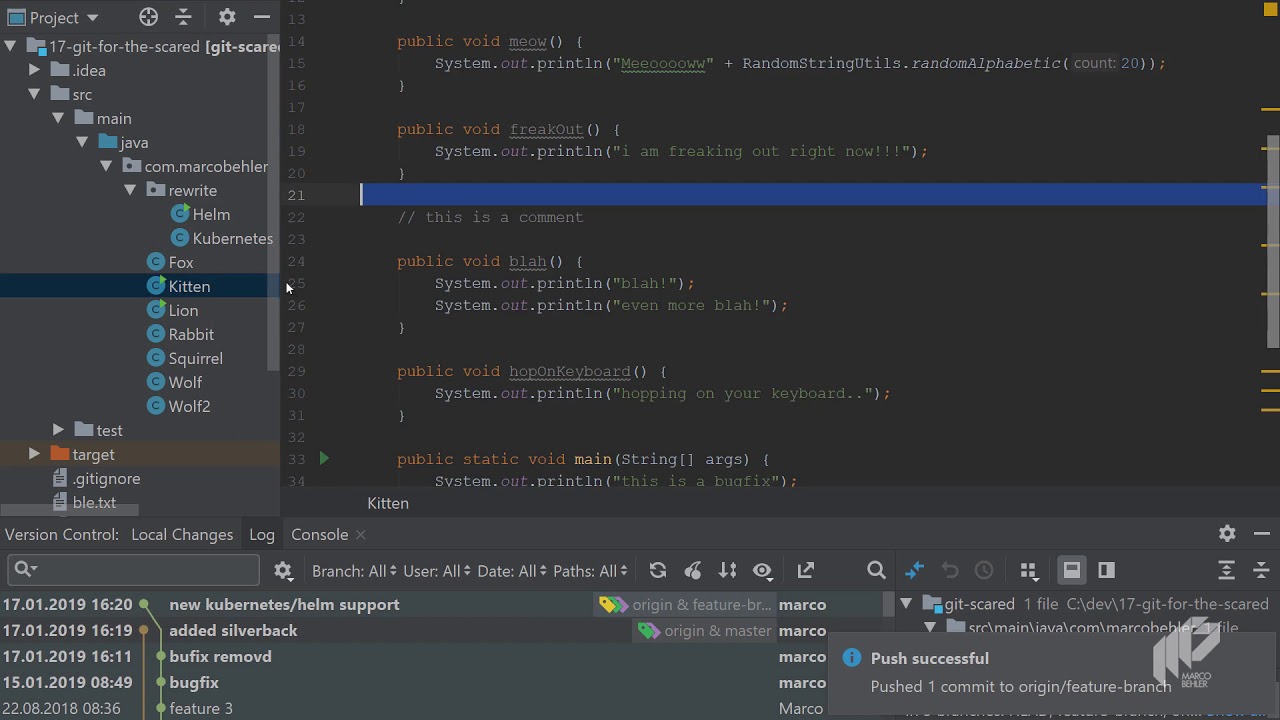Switch to the Console tab
Image resolution: width=1280 pixels, height=720 pixels.
coord(319,535)
